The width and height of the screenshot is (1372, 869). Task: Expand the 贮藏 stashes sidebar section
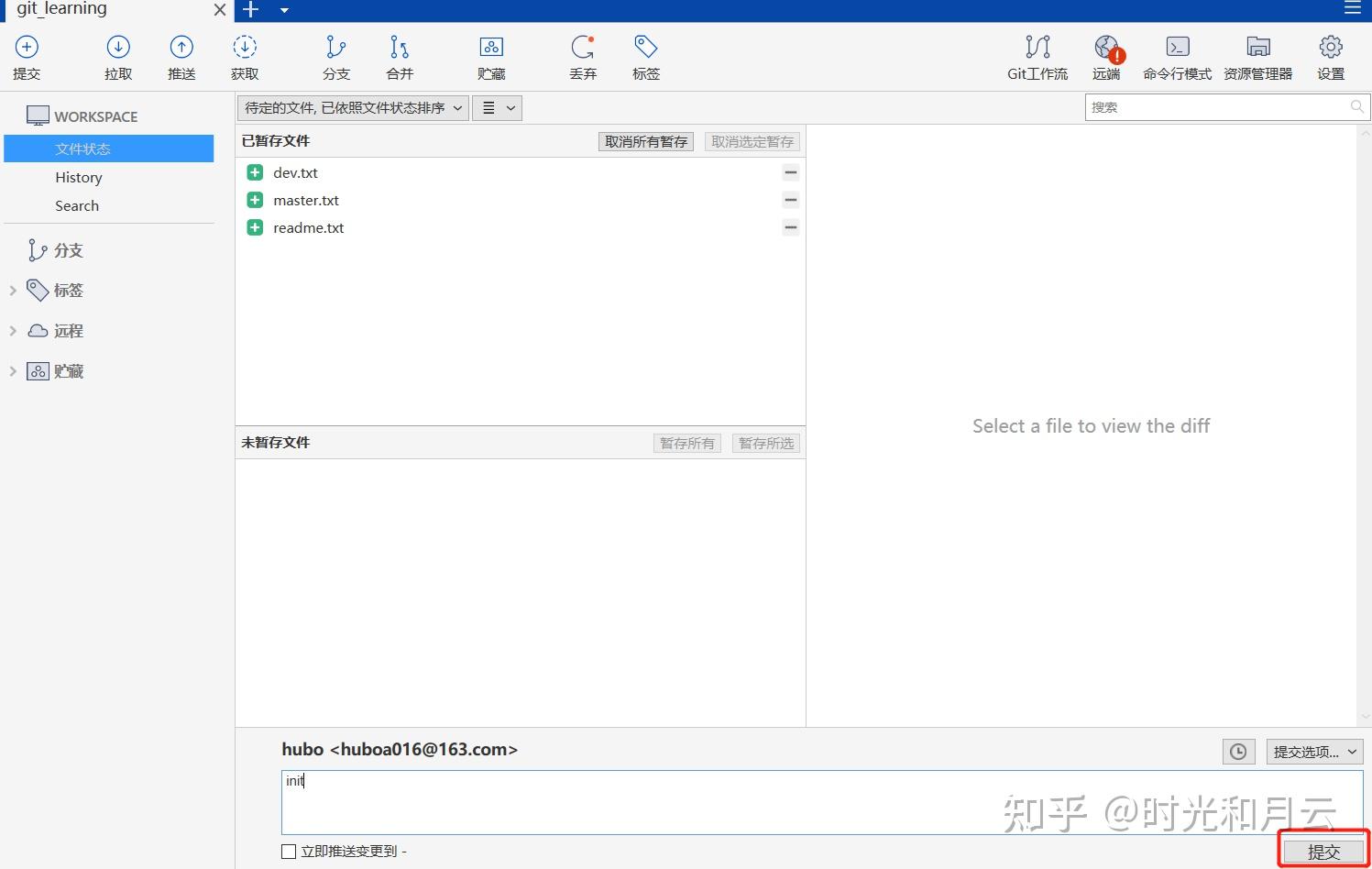13,371
